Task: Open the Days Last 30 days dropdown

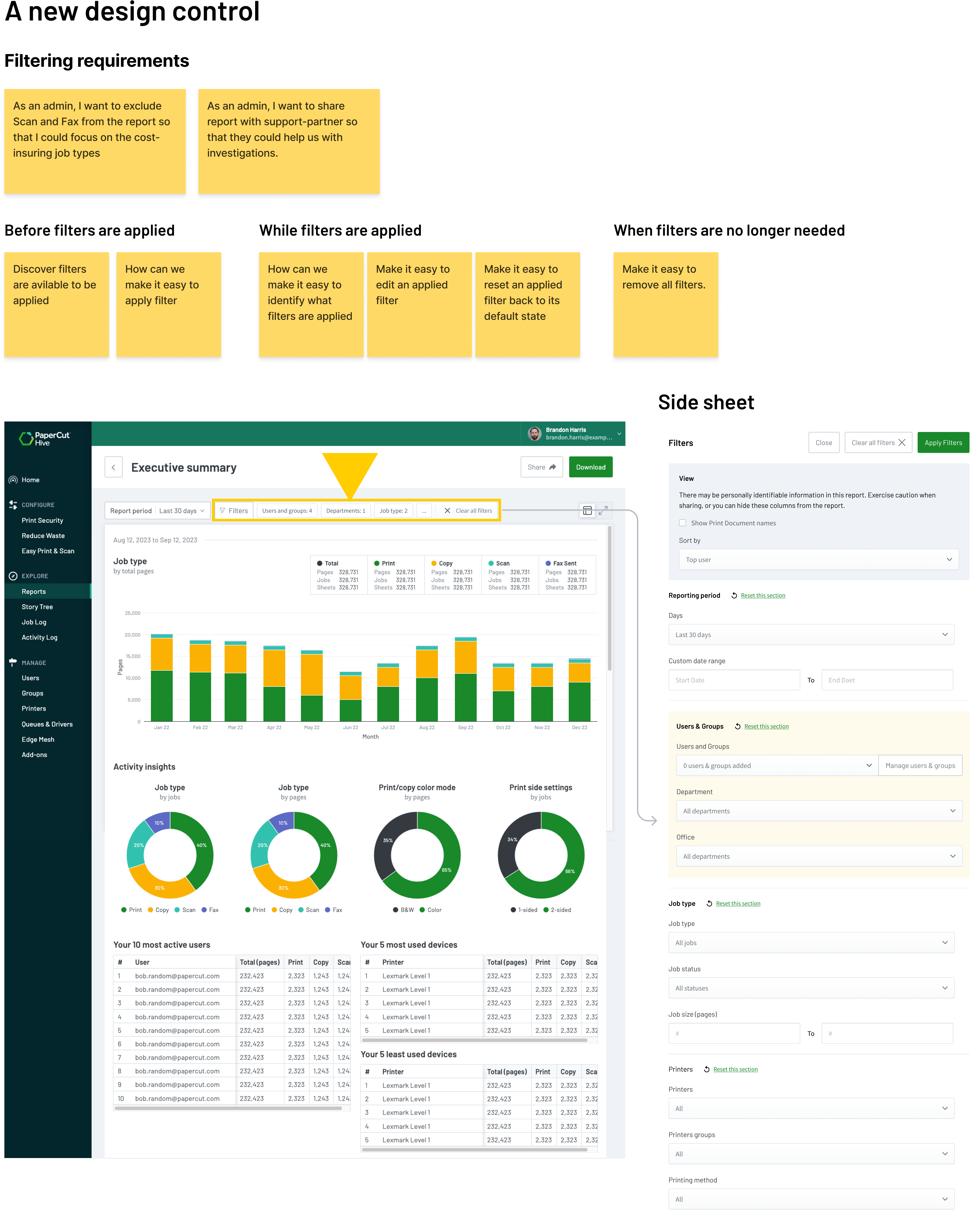Action: (811, 635)
